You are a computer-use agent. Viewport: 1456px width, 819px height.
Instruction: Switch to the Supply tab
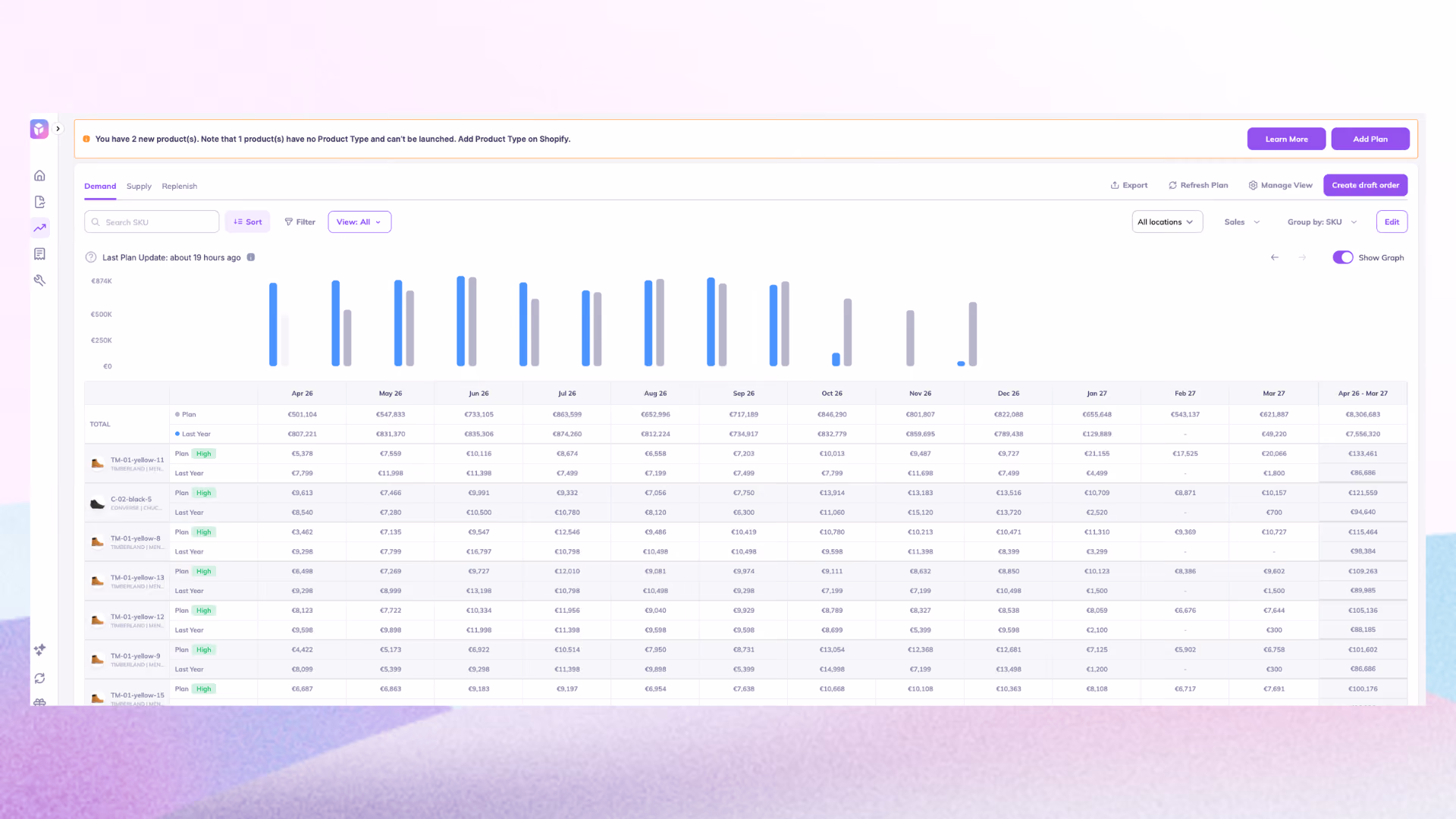(x=139, y=187)
